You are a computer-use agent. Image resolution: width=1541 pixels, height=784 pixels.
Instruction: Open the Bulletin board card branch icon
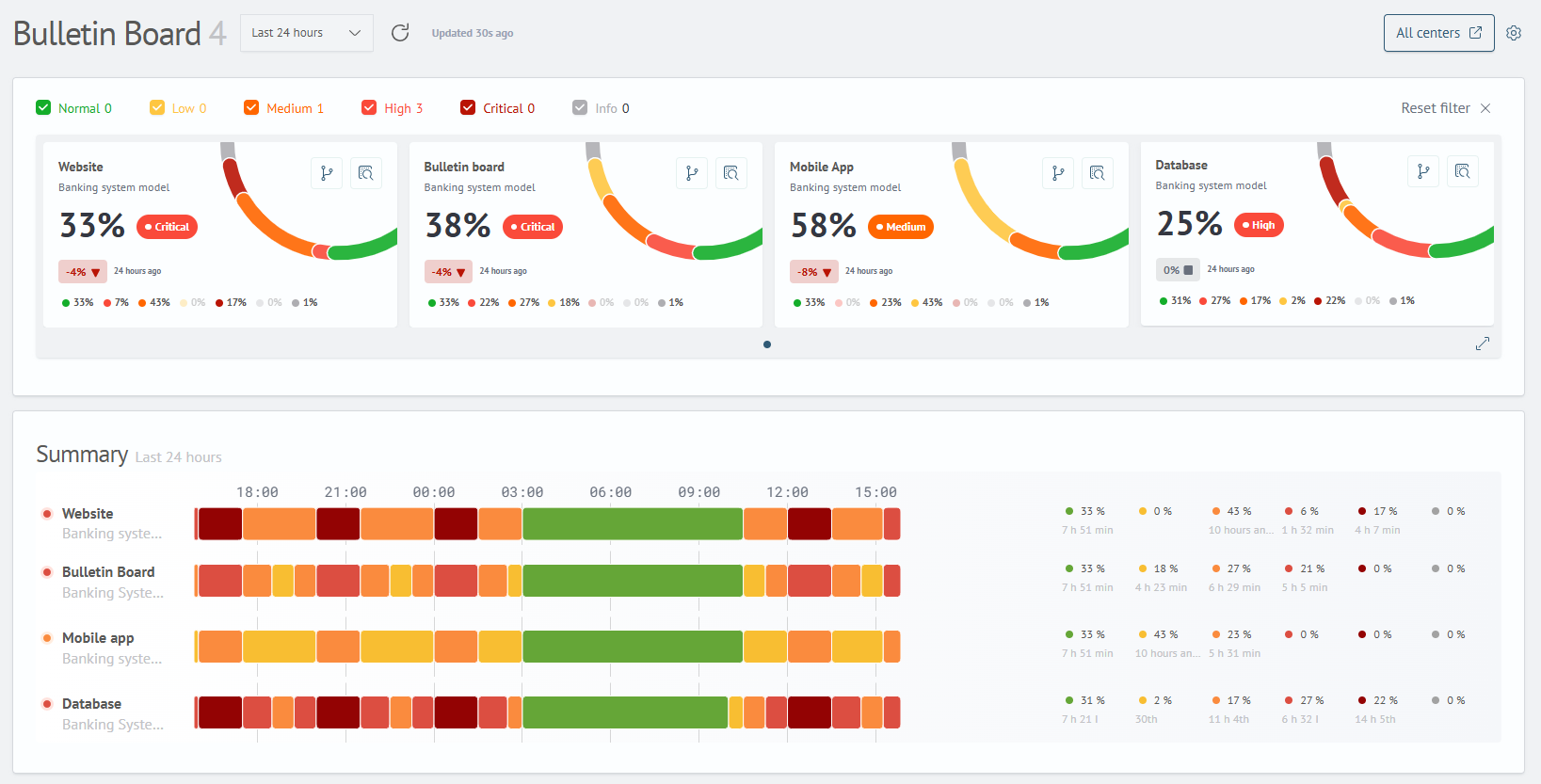click(x=692, y=173)
